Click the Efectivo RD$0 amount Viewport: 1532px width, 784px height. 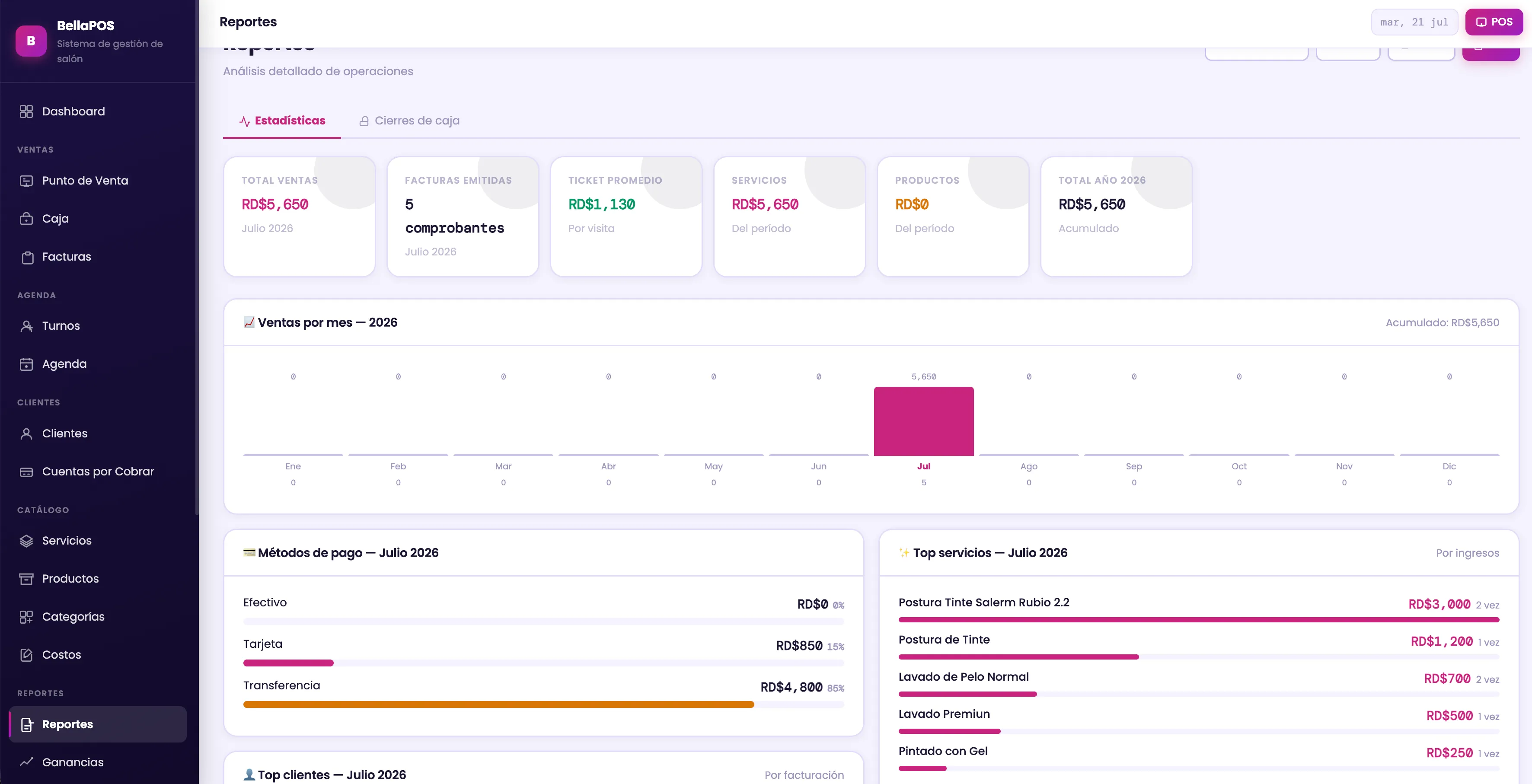(812, 605)
